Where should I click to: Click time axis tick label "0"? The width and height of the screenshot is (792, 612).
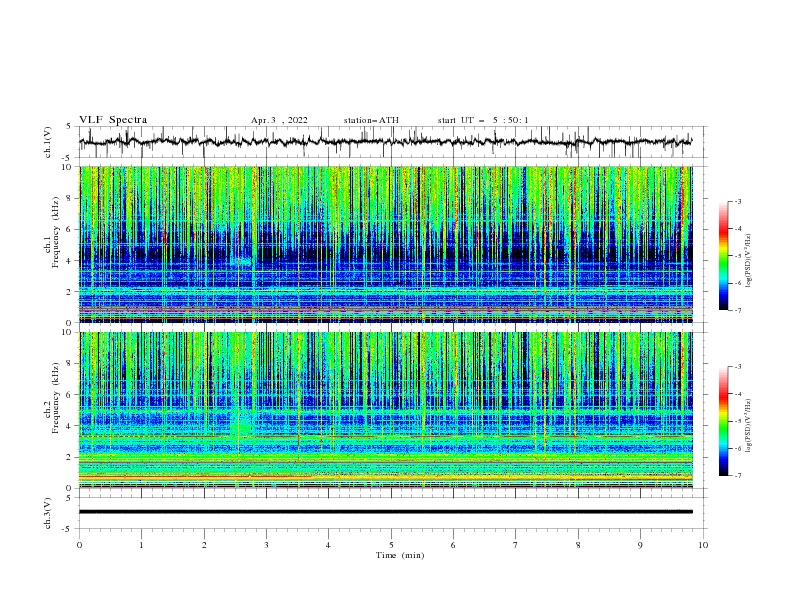(79, 545)
